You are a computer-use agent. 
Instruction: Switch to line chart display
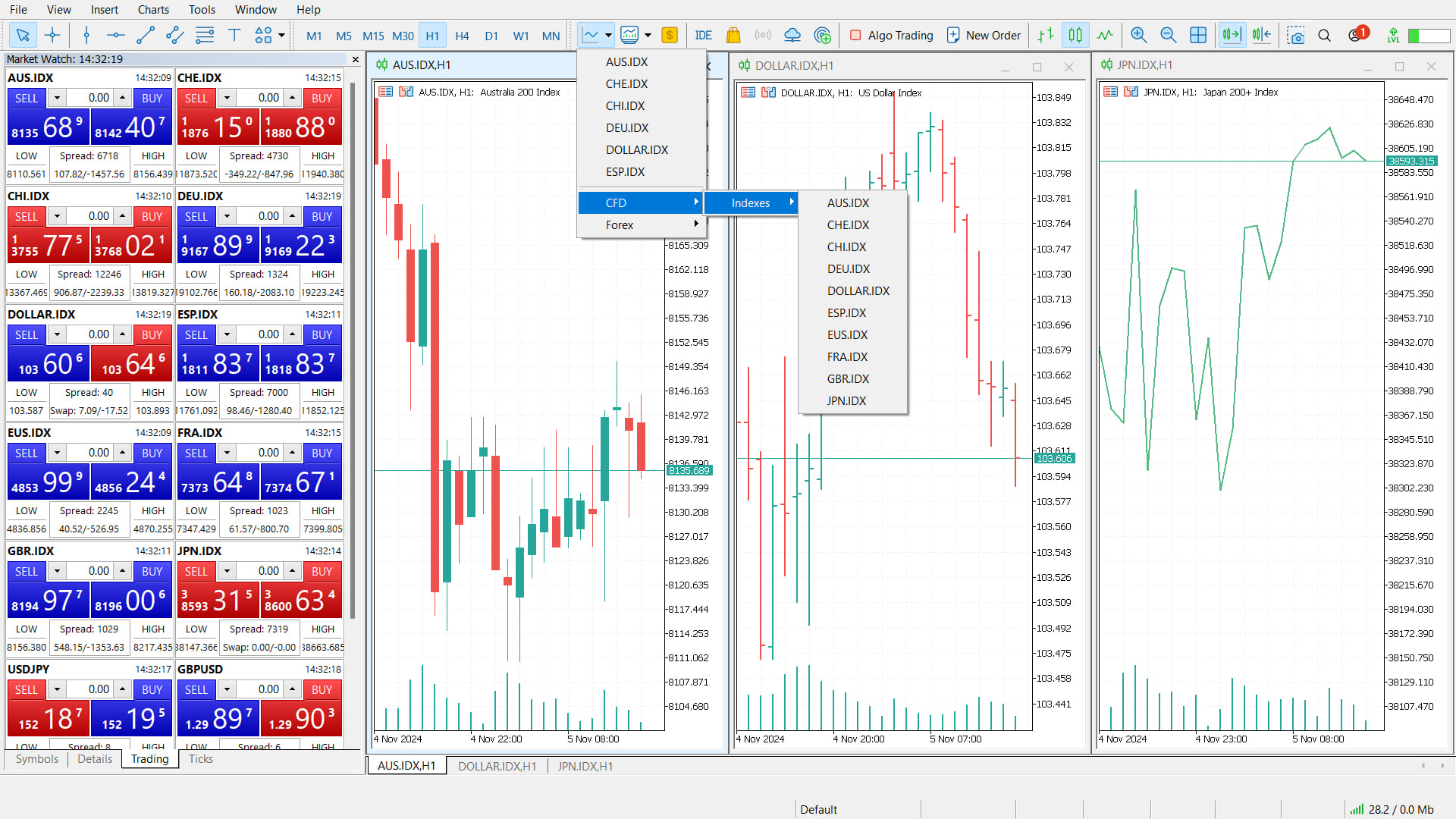(1105, 35)
